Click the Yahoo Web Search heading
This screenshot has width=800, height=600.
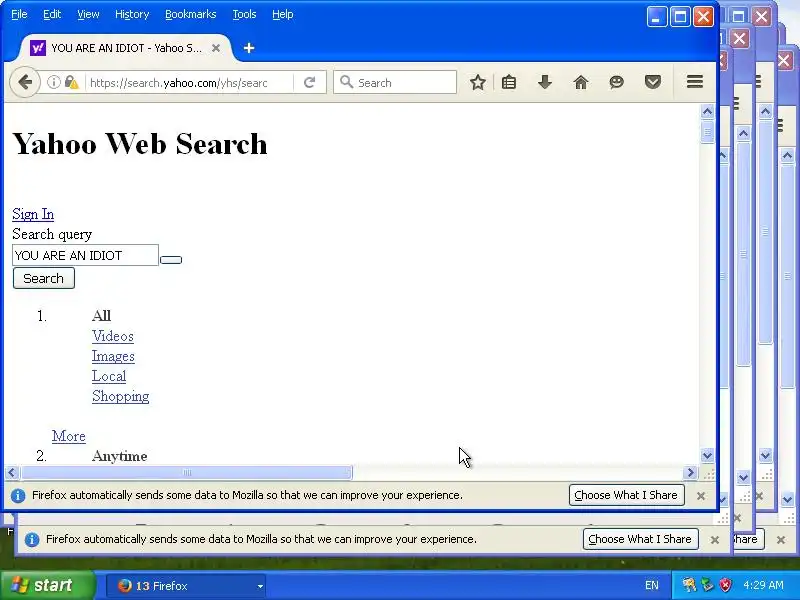pos(140,144)
